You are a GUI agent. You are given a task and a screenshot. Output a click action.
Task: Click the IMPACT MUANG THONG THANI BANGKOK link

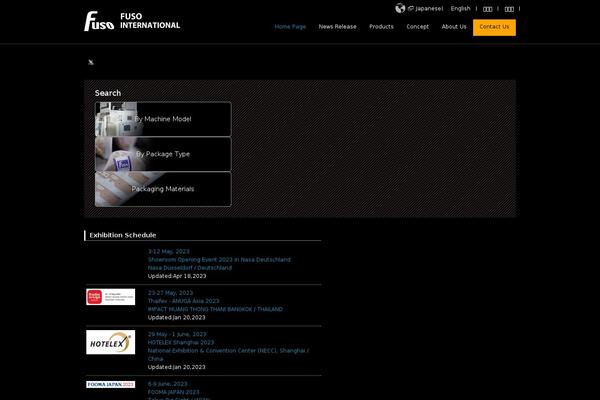(x=215, y=309)
